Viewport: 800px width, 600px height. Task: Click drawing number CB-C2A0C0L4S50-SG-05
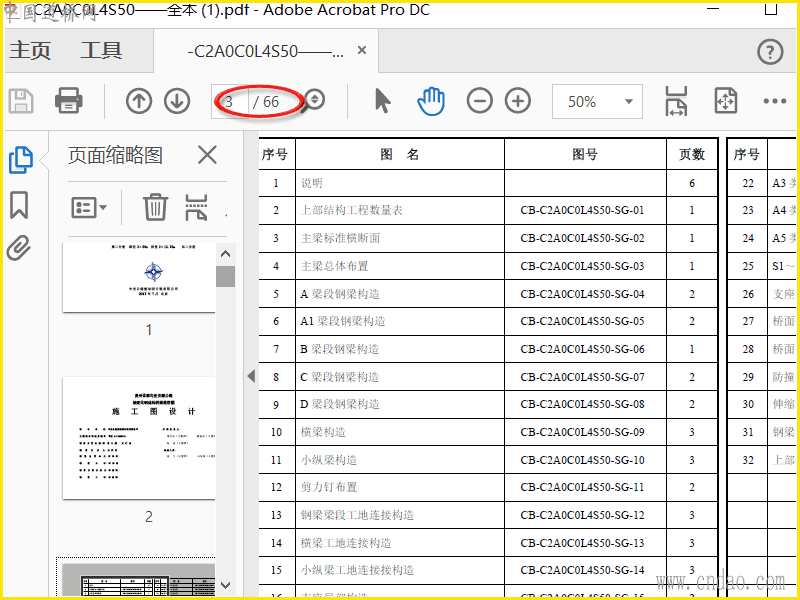pos(582,321)
